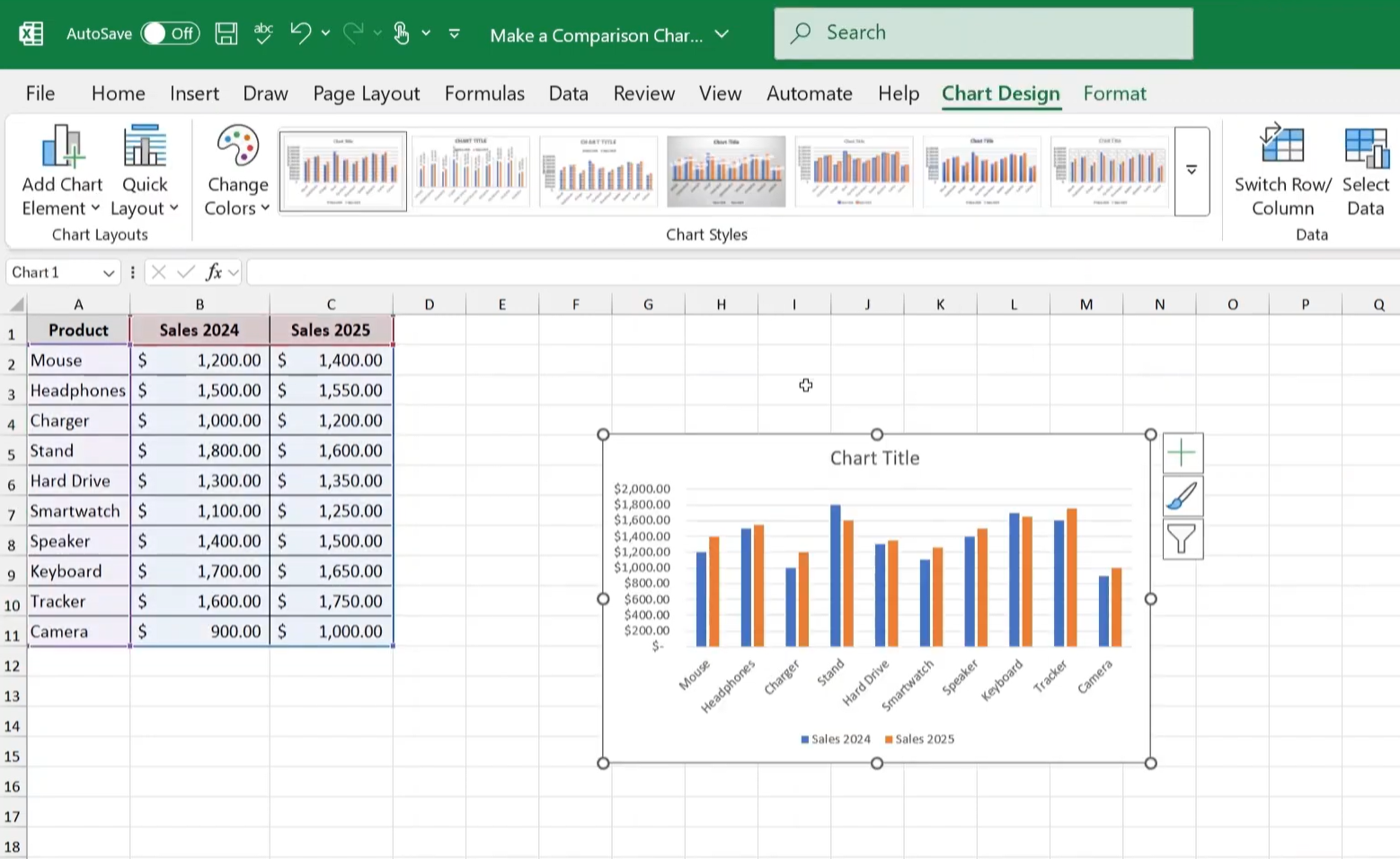
Task: Open Change Colors palette
Action: (x=238, y=171)
